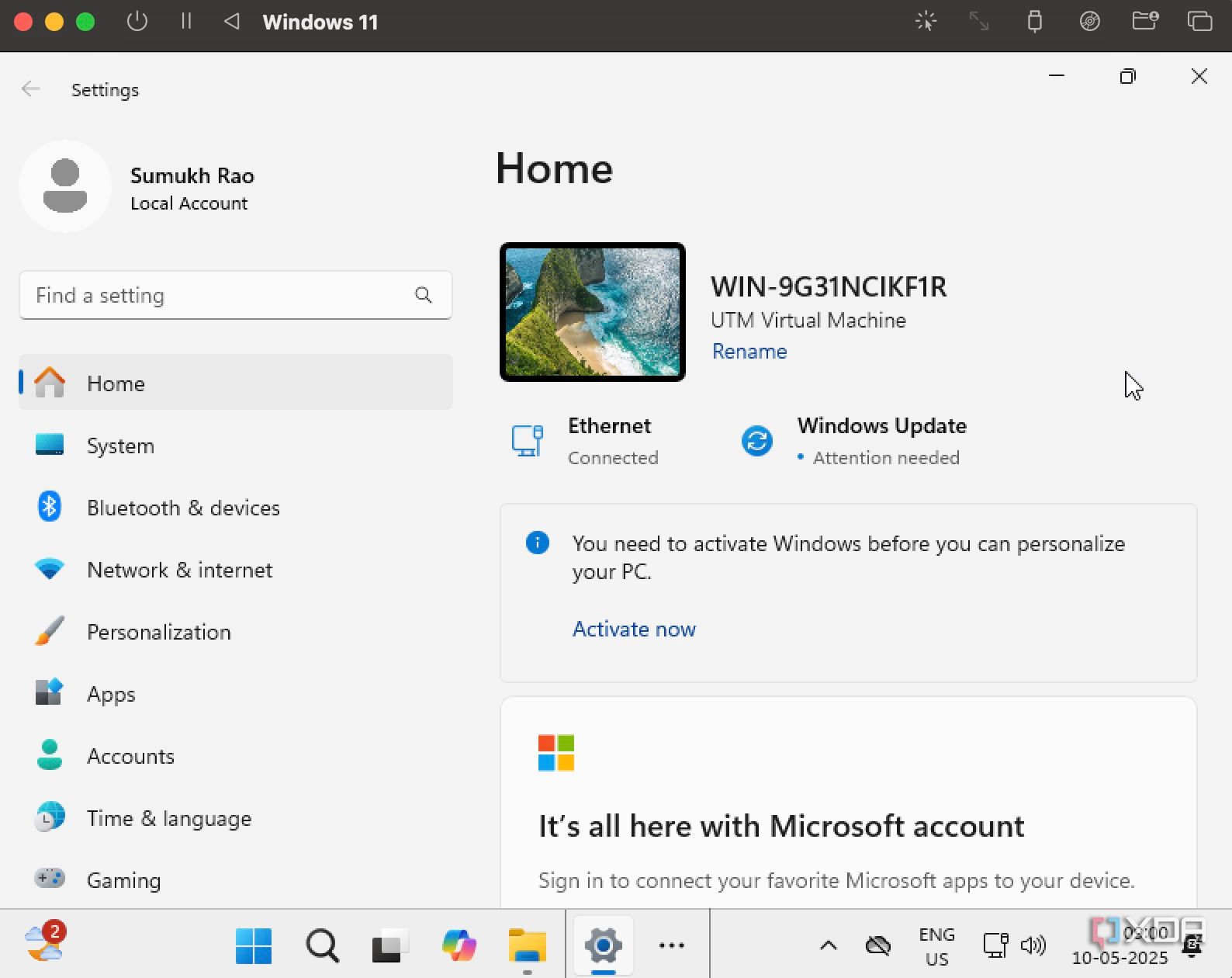Image resolution: width=1232 pixels, height=978 pixels.
Task: Pause the VM using the UTM toolbar
Action: tap(186, 22)
